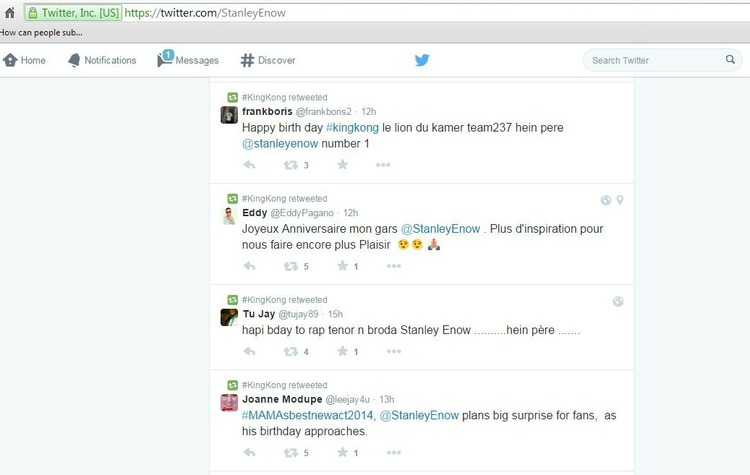Retweet Tu Jay's tweet
Screen dimensions: 750x475
[291, 352]
